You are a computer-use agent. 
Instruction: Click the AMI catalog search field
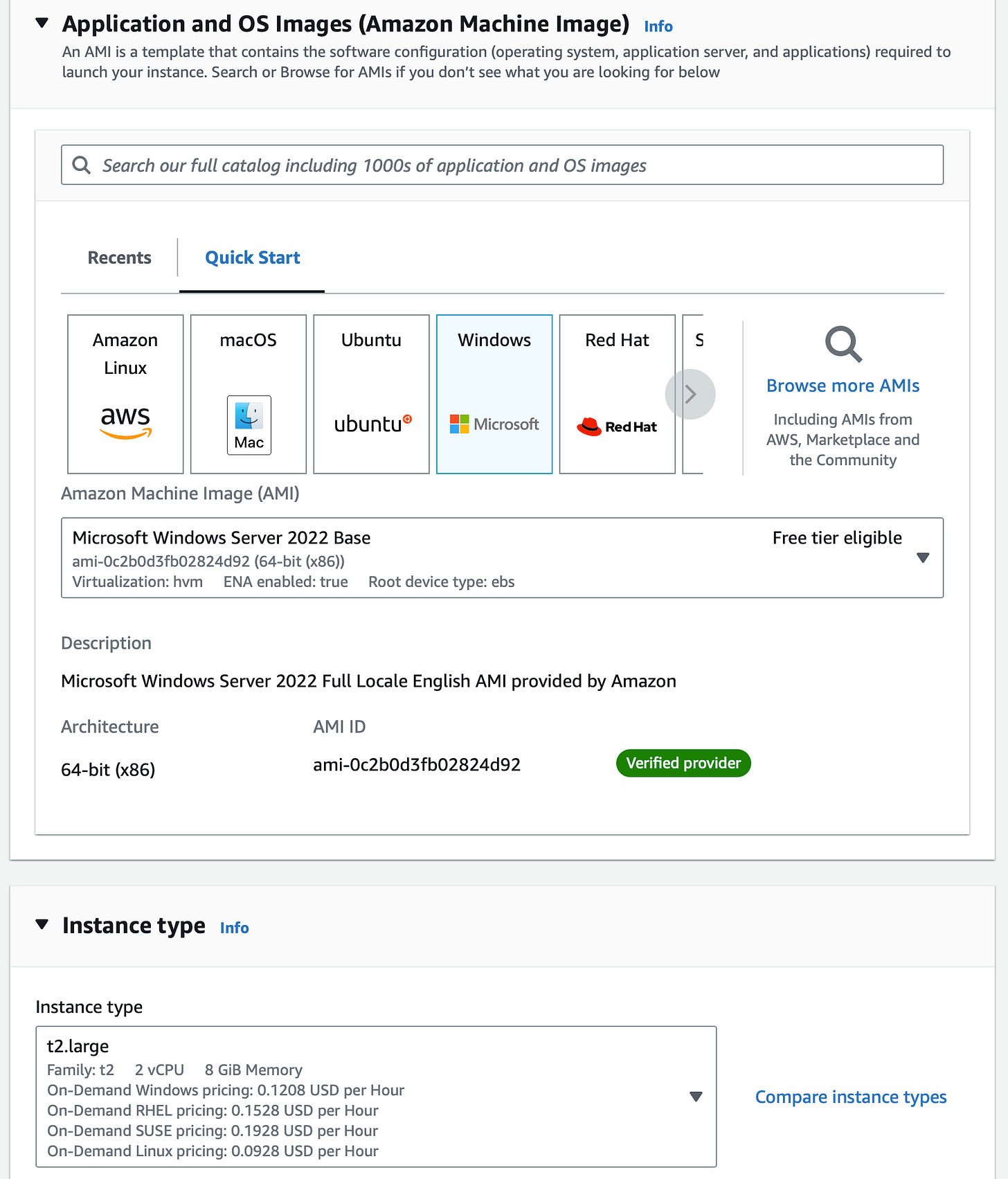[x=502, y=165]
